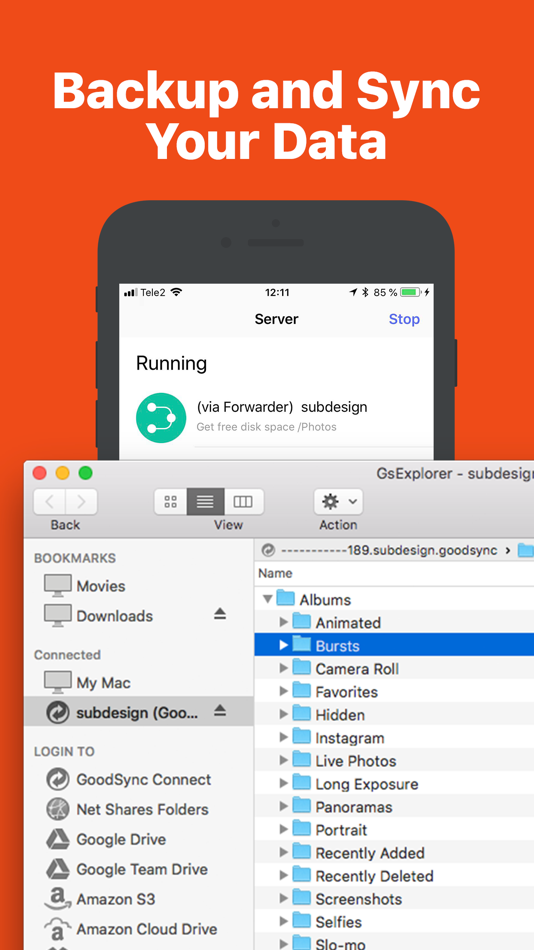534x950 pixels.
Task: Sort by the Name column header
Action: click(x=275, y=573)
